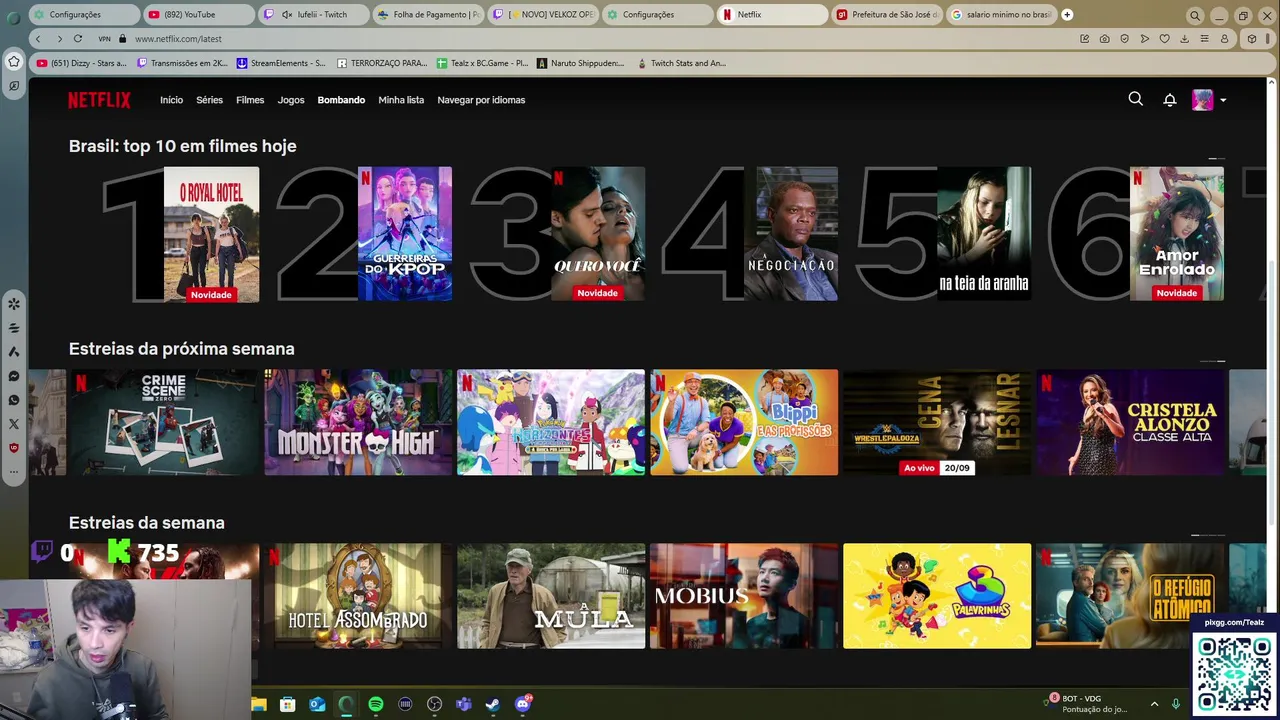Open Hotel Assombrado thumbnail
The width and height of the screenshot is (1280, 720).
[x=358, y=596]
